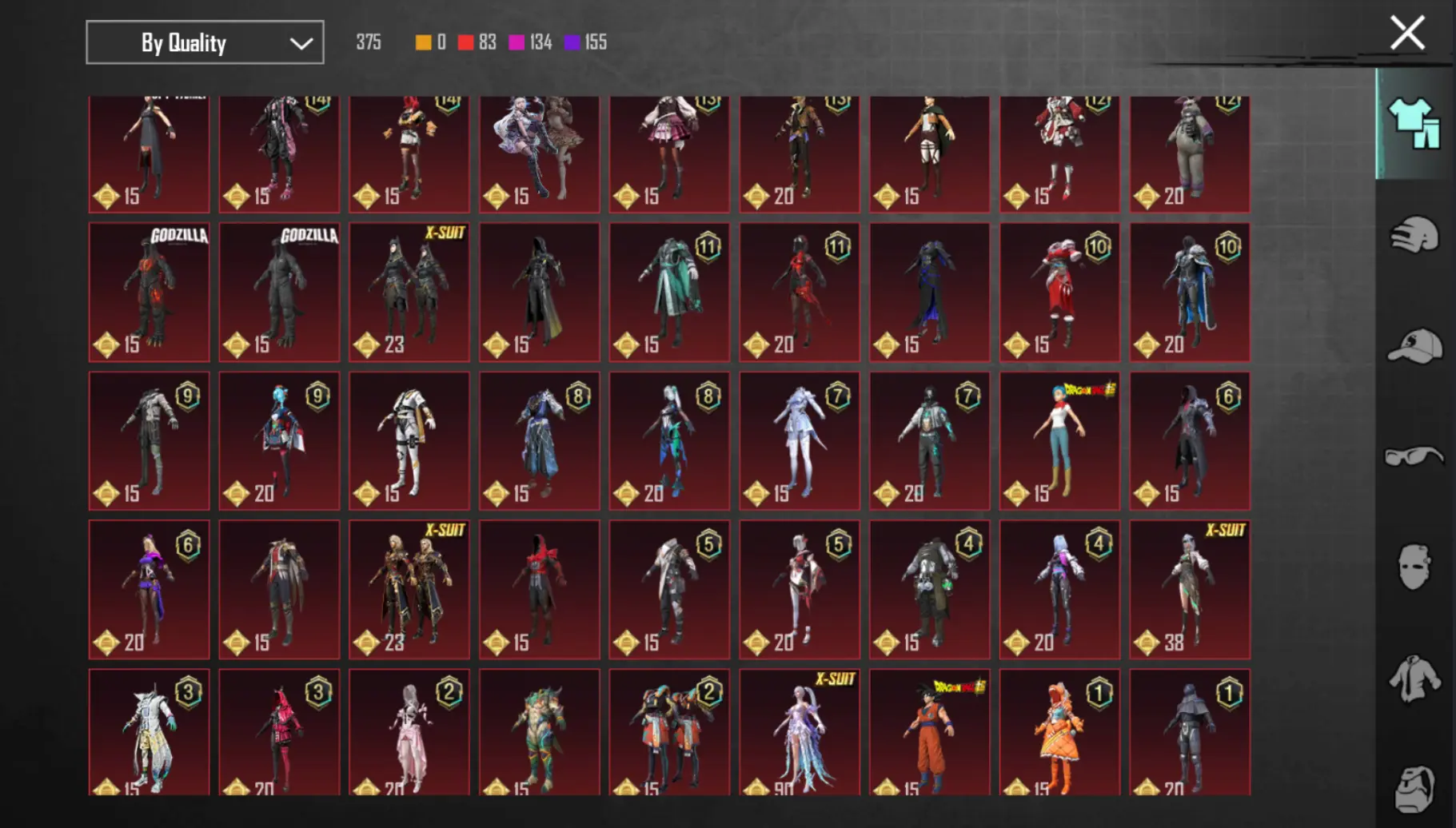Click the purple quality swatch showing 155
This screenshot has width=1456, height=828.
(572, 42)
